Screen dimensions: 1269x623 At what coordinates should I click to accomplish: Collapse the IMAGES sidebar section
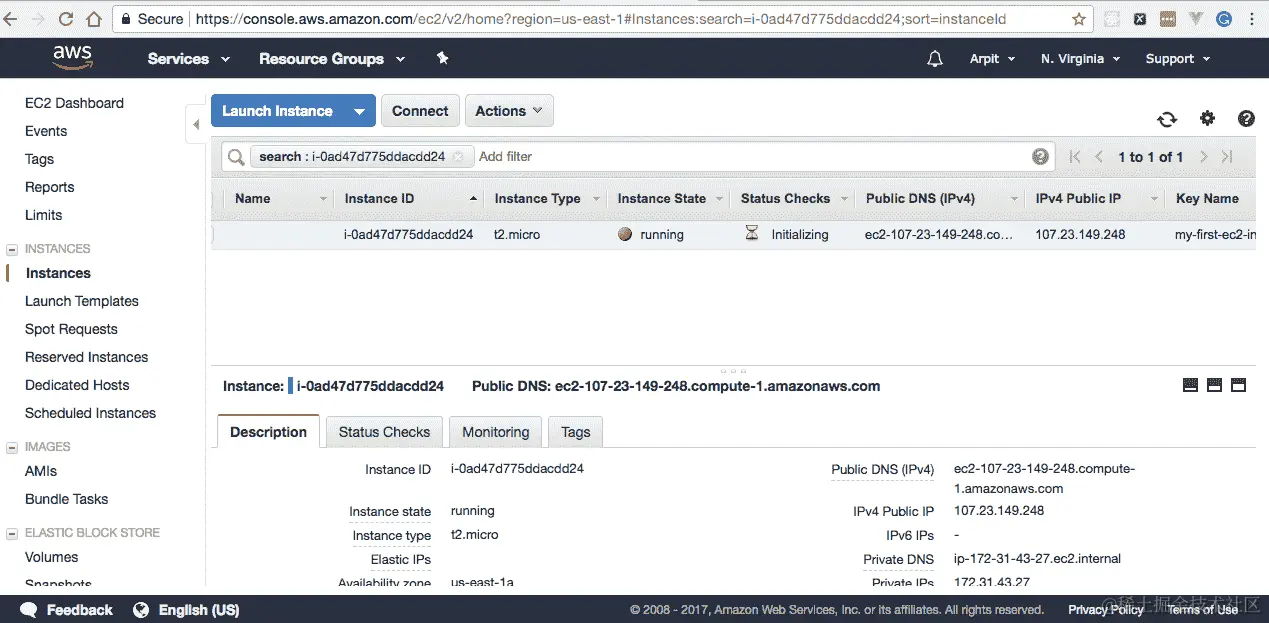(x=12, y=447)
